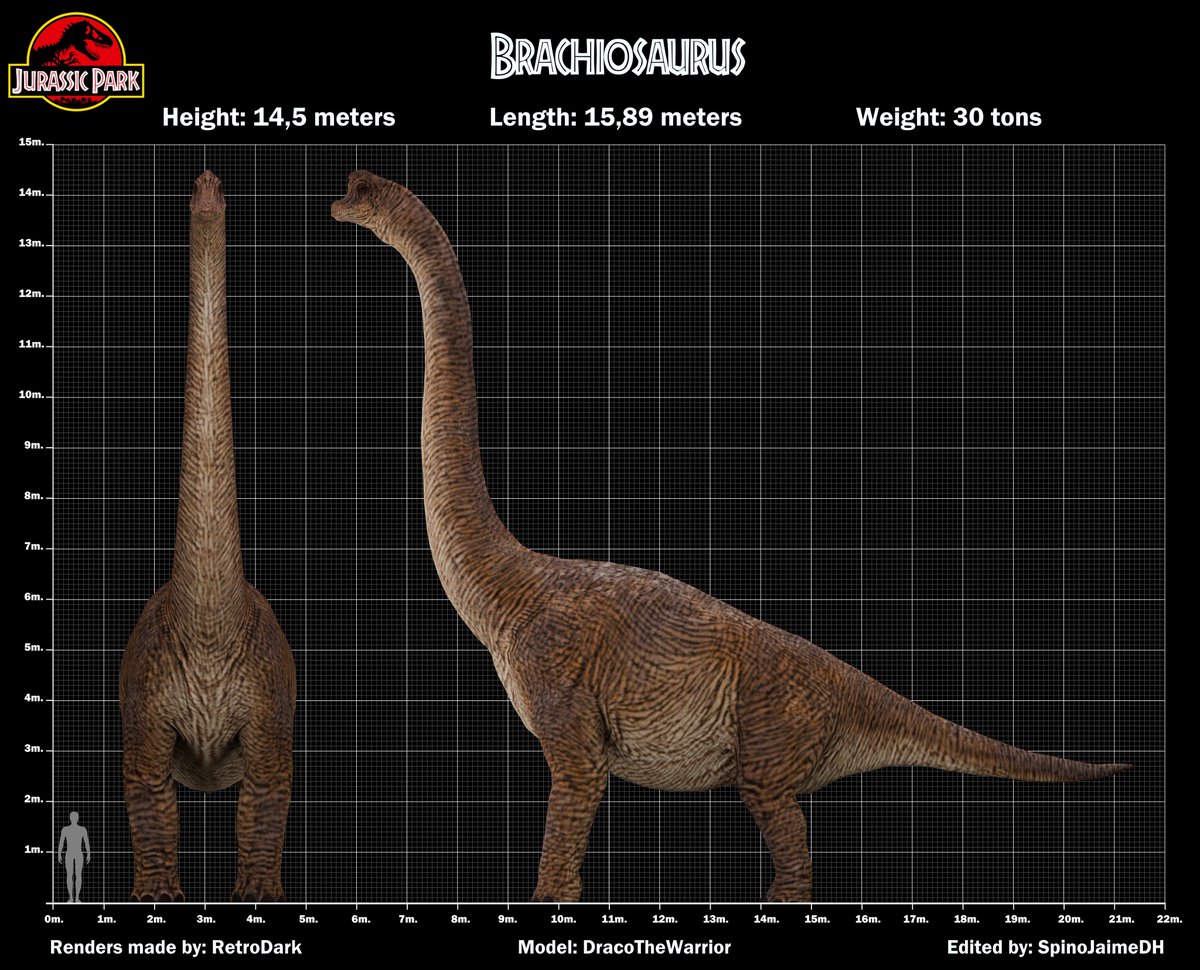Click the 11m. horizontal axis label
This screenshot has height=970, width=1200.
coord(613,918)
